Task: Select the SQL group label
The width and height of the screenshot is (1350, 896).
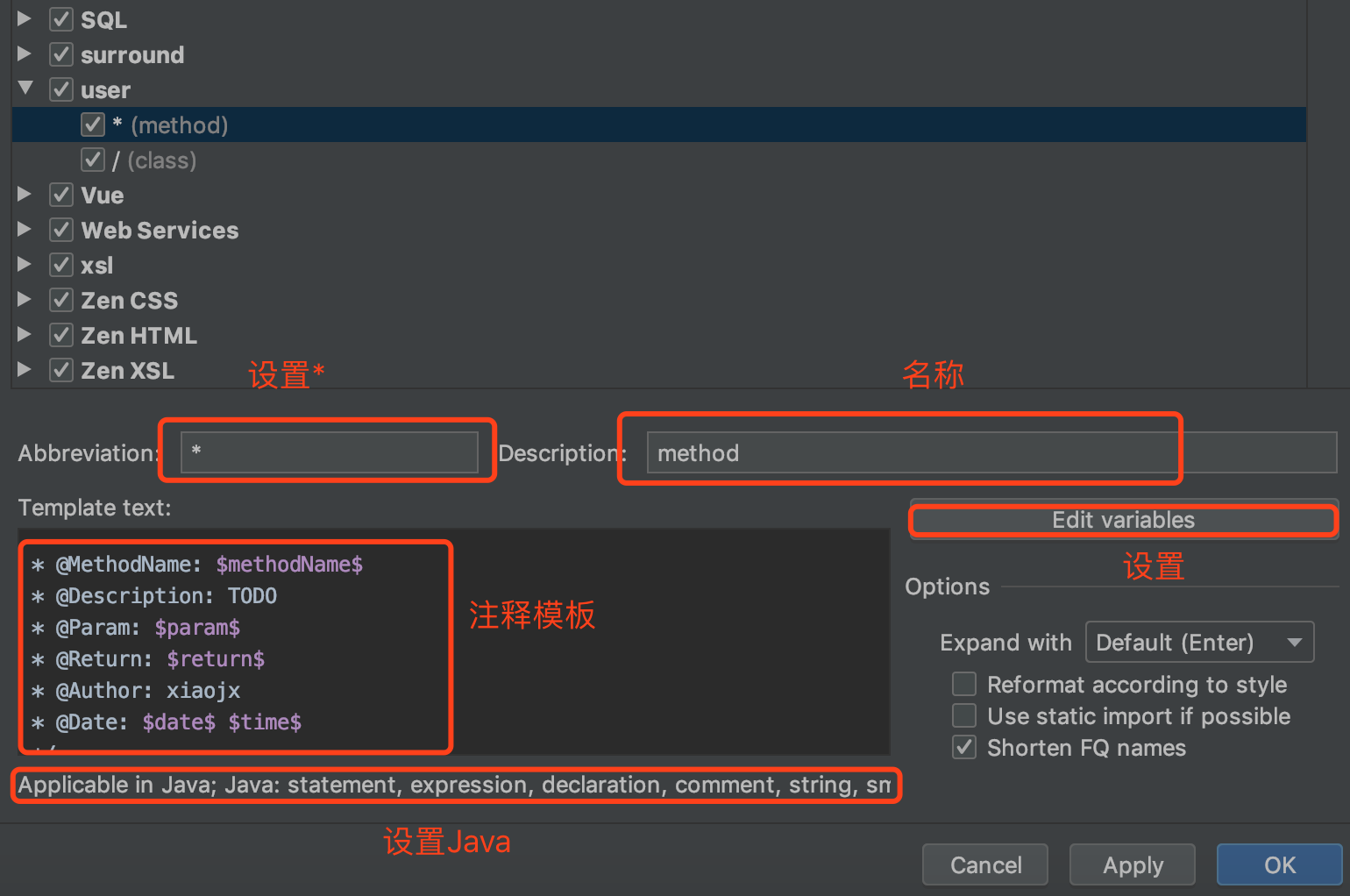Action: click(104, 19)
